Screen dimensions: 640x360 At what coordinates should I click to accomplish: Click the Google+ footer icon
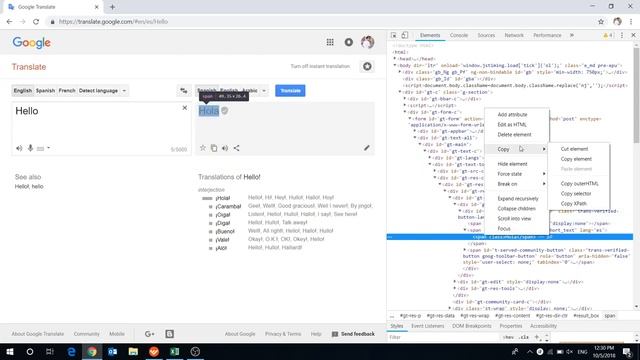pyautogui.click(x=149, y=334)
